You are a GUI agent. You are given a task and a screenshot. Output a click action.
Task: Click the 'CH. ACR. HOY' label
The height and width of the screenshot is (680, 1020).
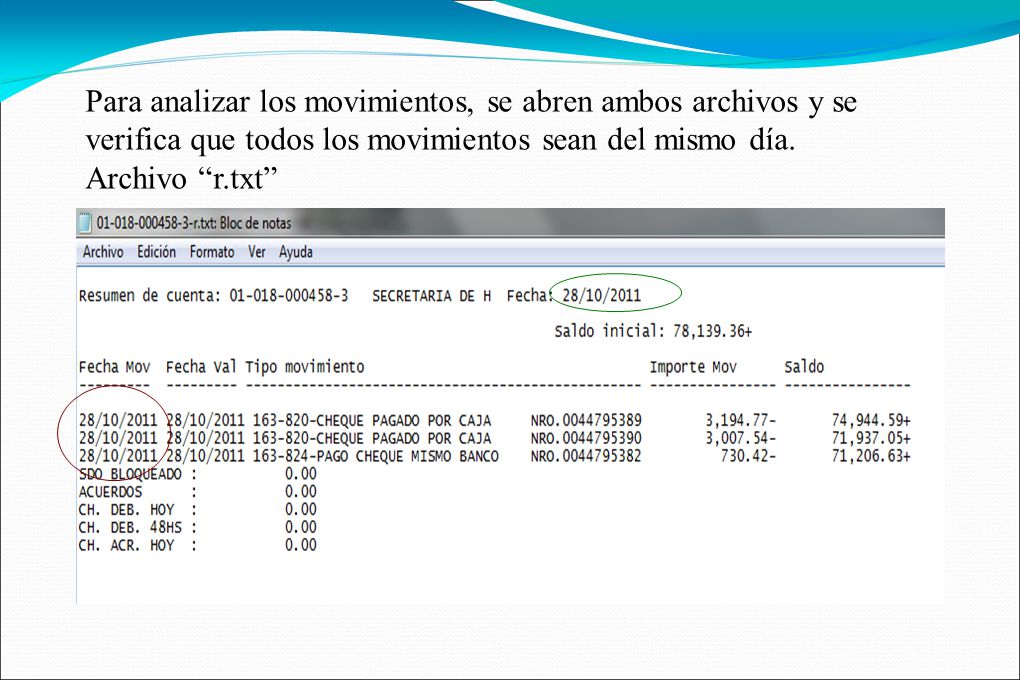click(126, 545)
